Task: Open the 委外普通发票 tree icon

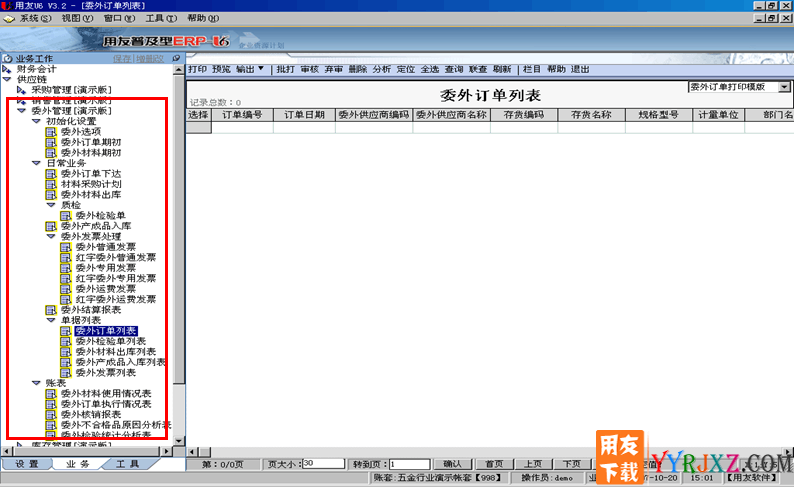Action: coord(66,247)
